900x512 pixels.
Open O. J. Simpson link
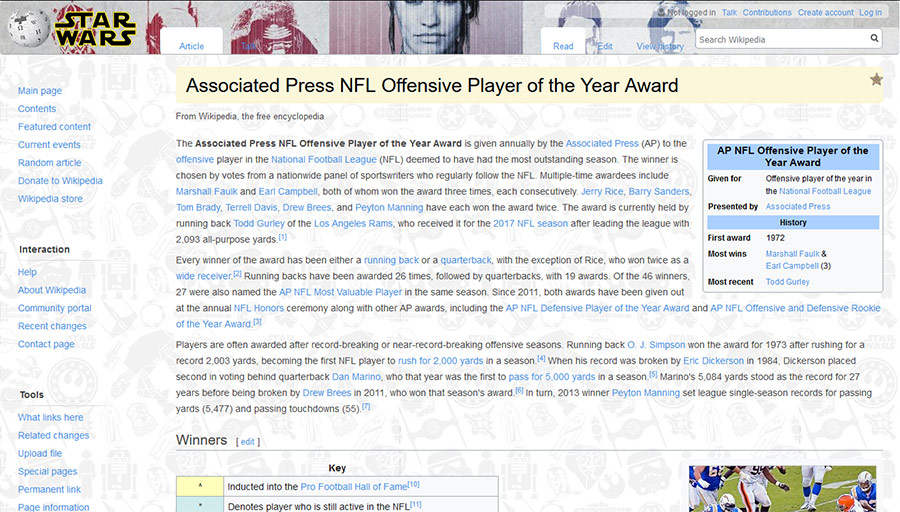[656, 346]
